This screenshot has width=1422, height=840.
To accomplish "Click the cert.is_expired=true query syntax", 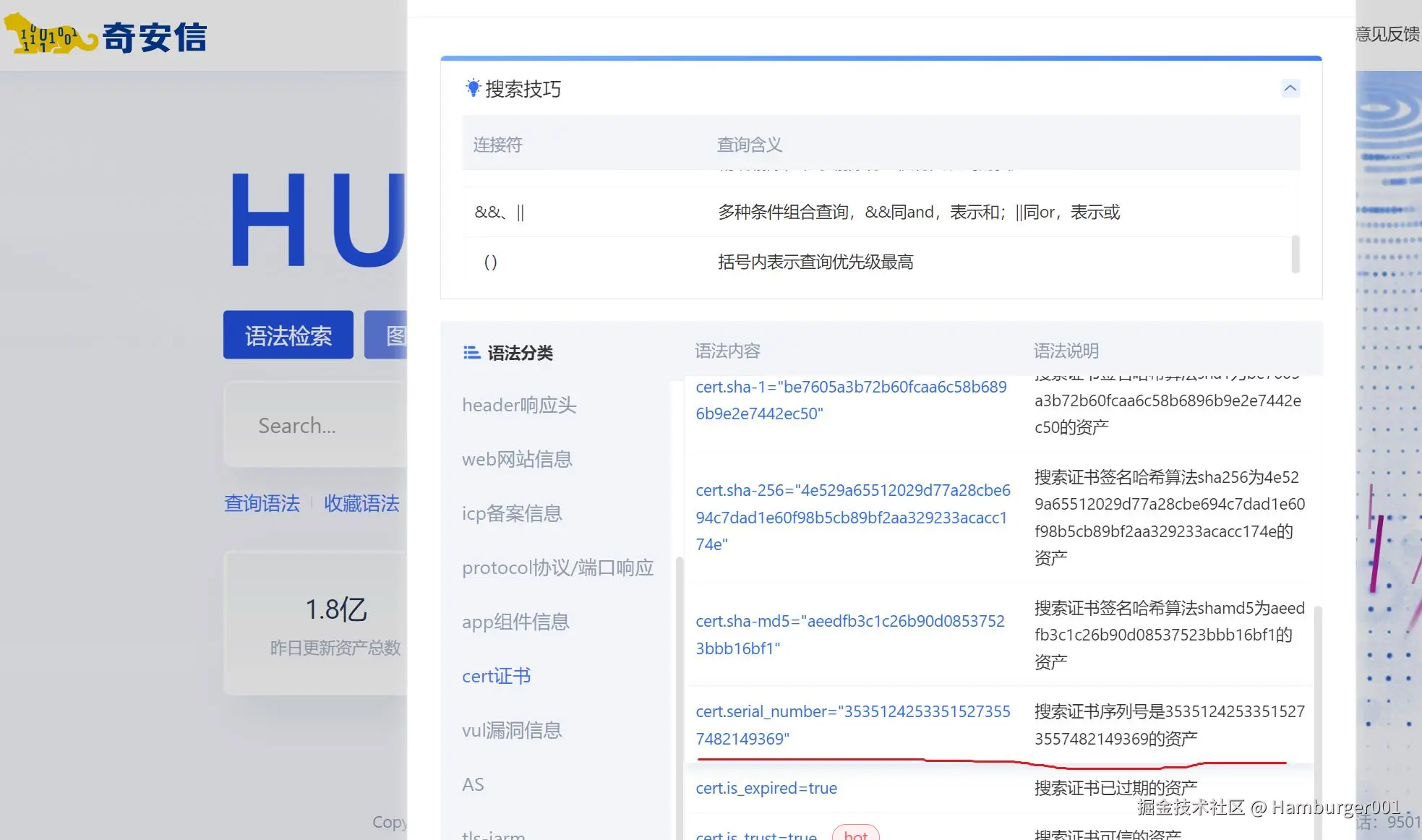I will (x=766, y=788).
